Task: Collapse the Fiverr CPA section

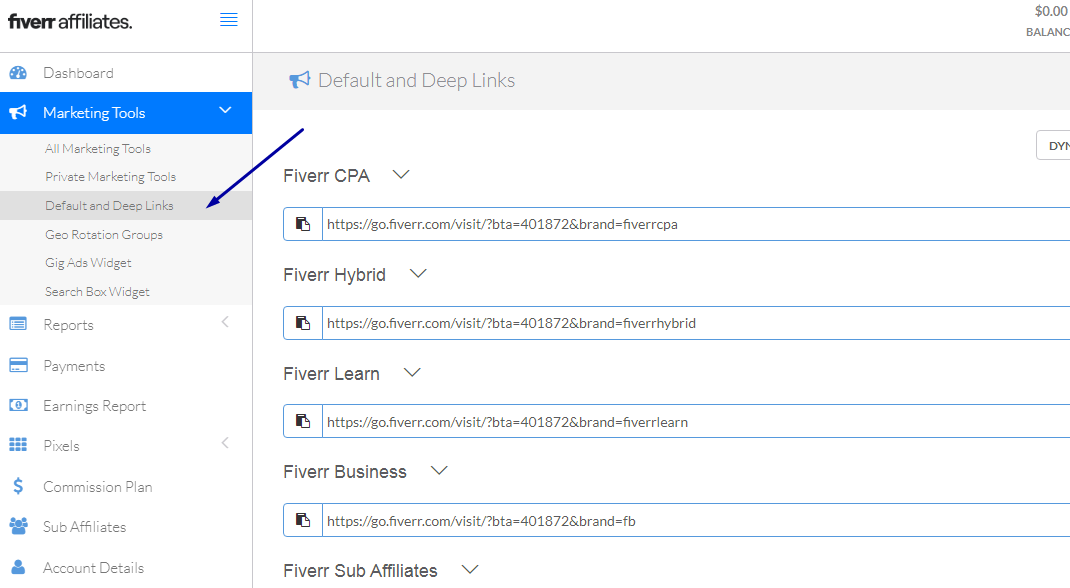Action: tap(401, 175)
